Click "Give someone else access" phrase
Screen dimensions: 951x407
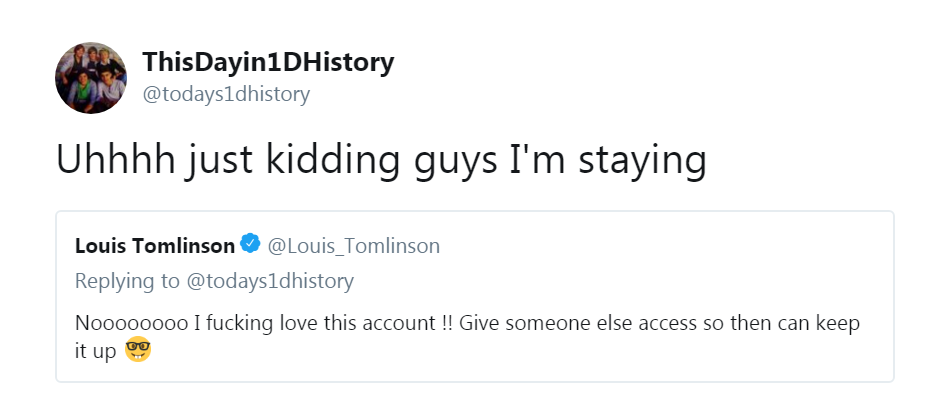pos(549,325)
